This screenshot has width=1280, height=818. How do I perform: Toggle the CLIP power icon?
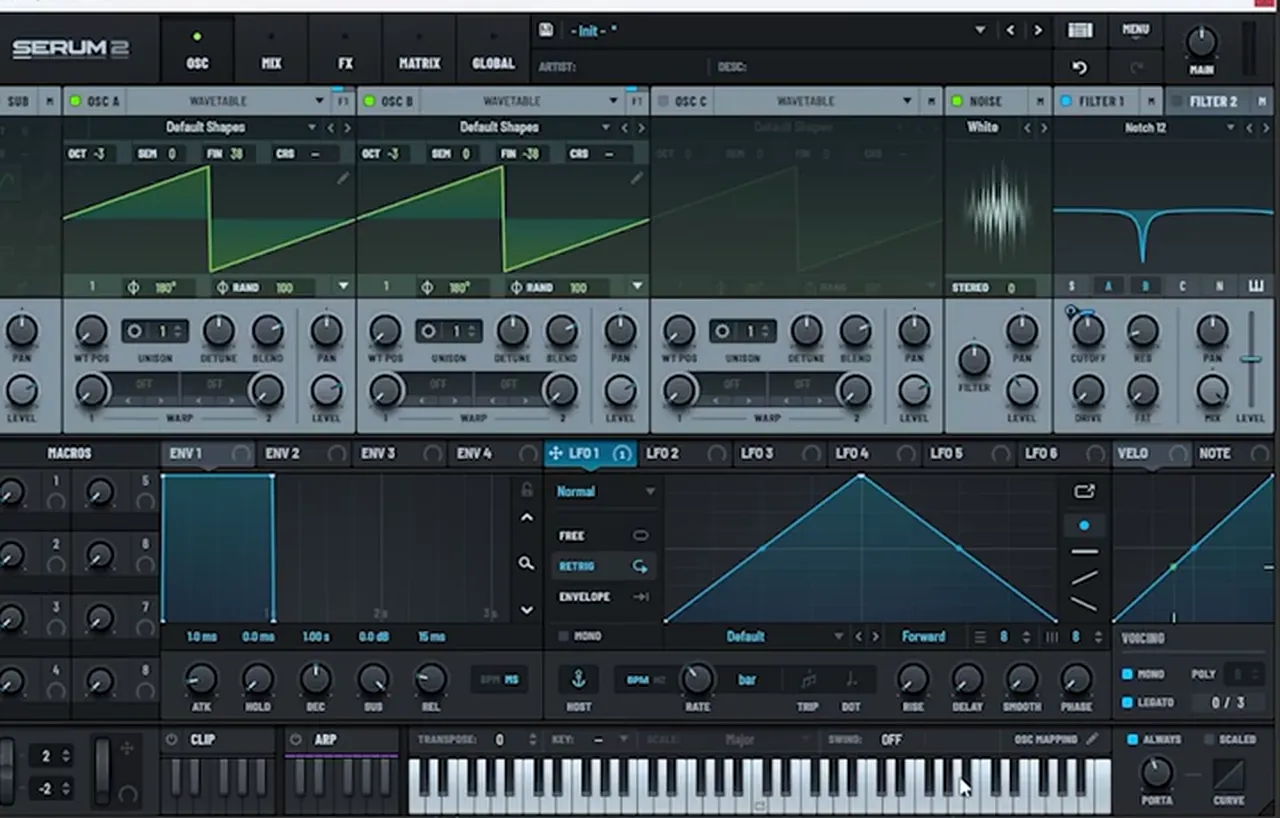click(171, 740)
